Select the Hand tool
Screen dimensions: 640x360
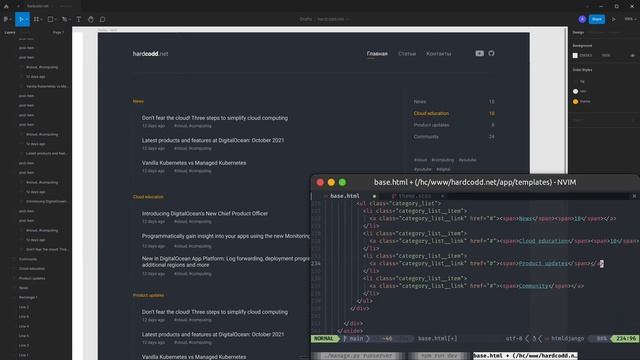point(91,19)
